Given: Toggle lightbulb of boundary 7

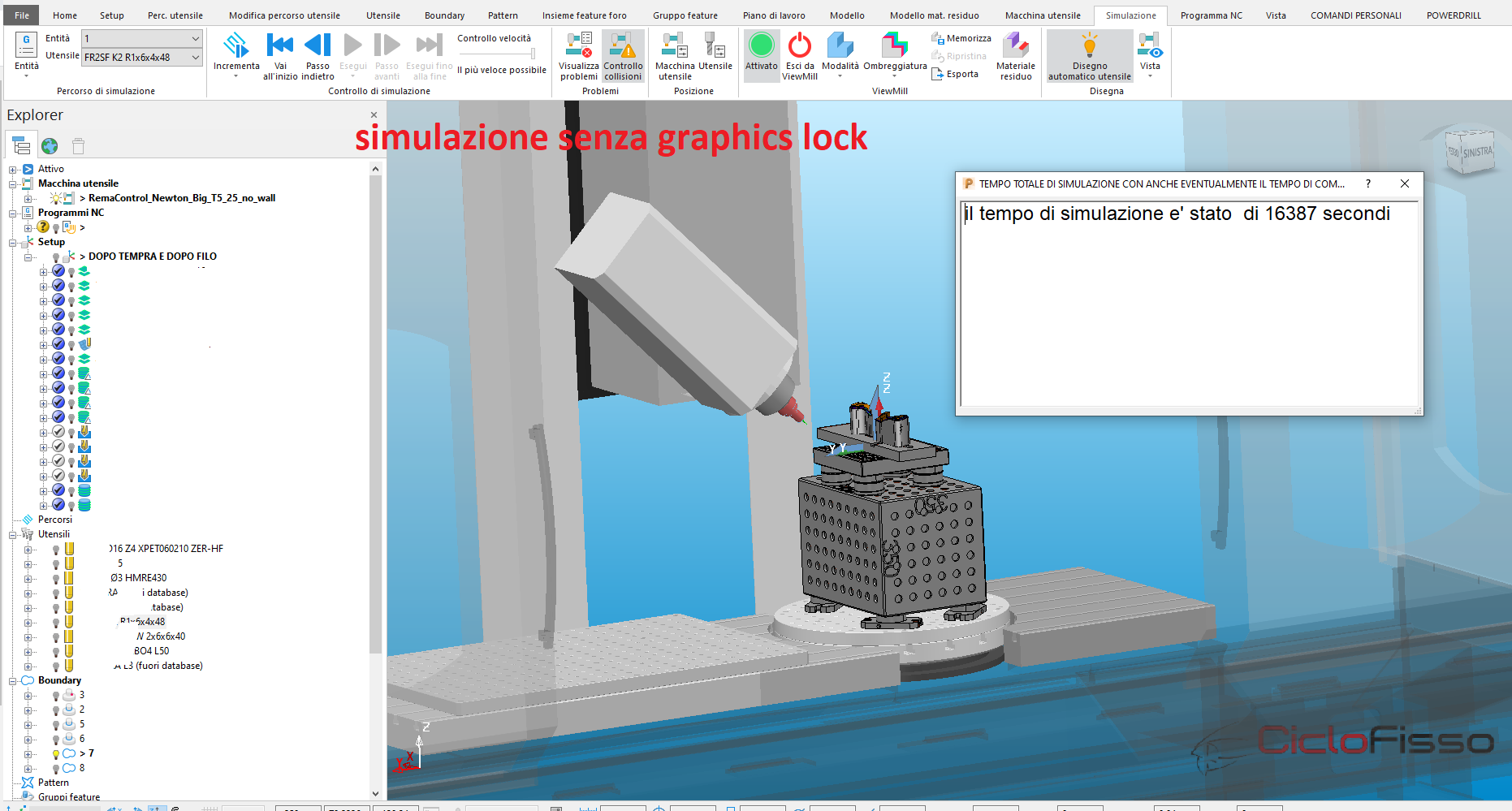Looking at the screenshot, I should pyautogui.click(x=56, y=754).
